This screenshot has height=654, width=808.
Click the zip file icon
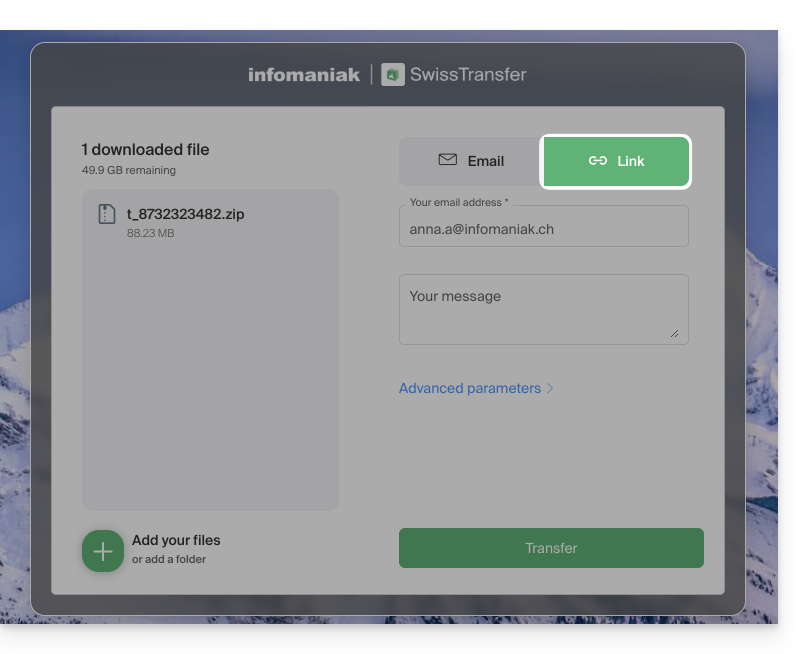[x=107, y=213]
